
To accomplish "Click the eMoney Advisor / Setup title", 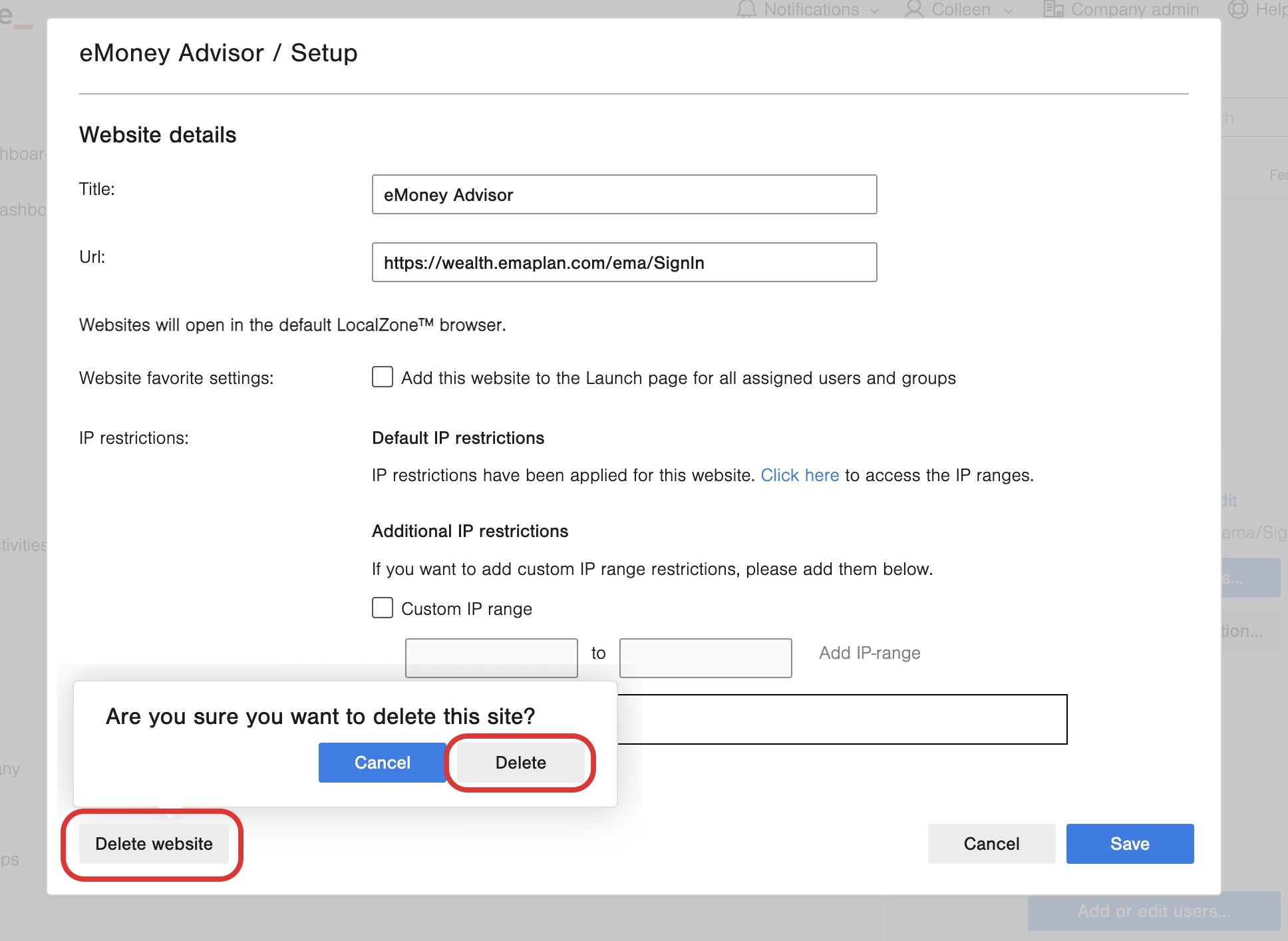I will (218, 53).
